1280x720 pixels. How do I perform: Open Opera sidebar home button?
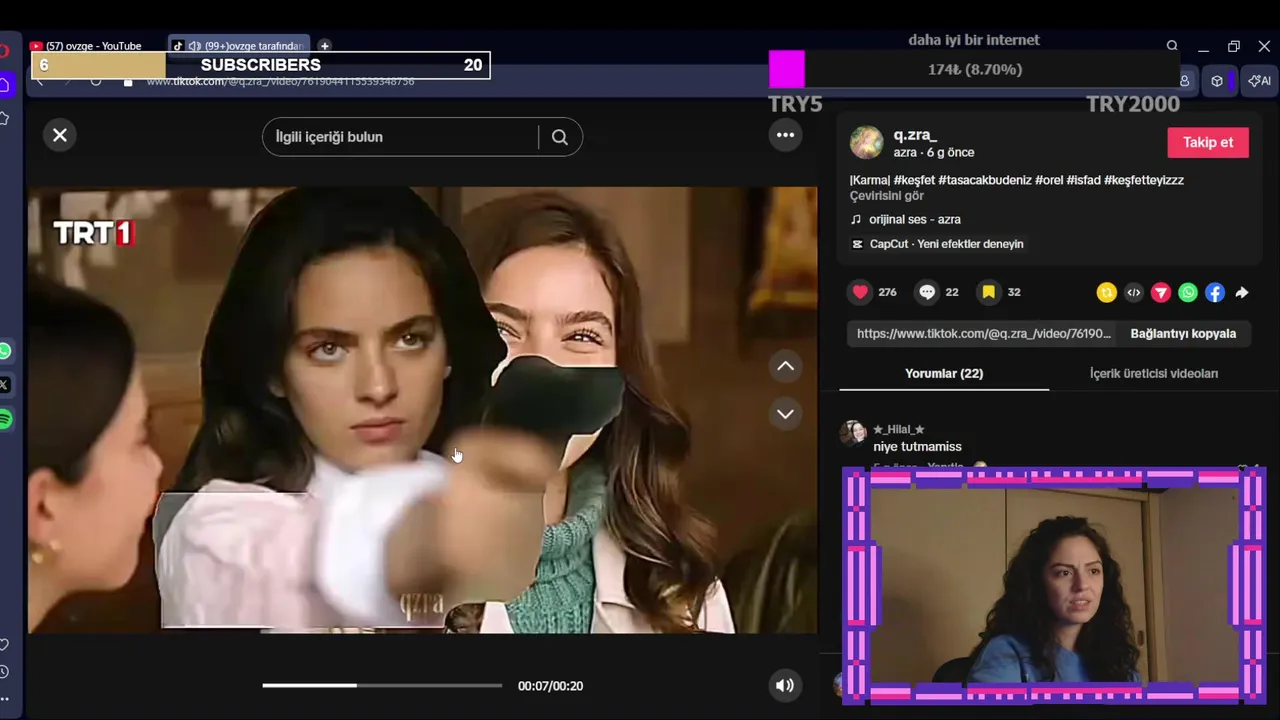click(x=5, y=86)
